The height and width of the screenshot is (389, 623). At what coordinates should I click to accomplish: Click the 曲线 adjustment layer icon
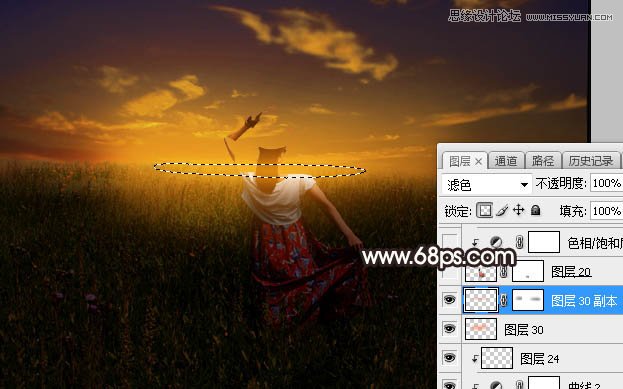(495, 385)
